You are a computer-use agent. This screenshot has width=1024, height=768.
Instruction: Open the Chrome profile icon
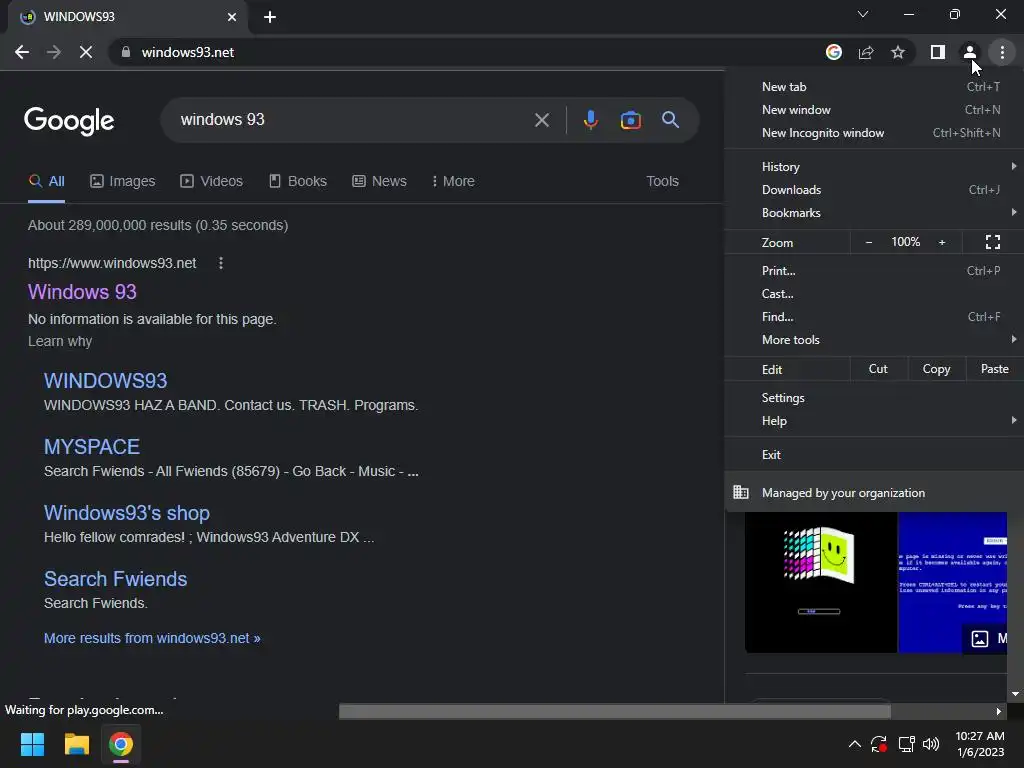coord(970,52)
